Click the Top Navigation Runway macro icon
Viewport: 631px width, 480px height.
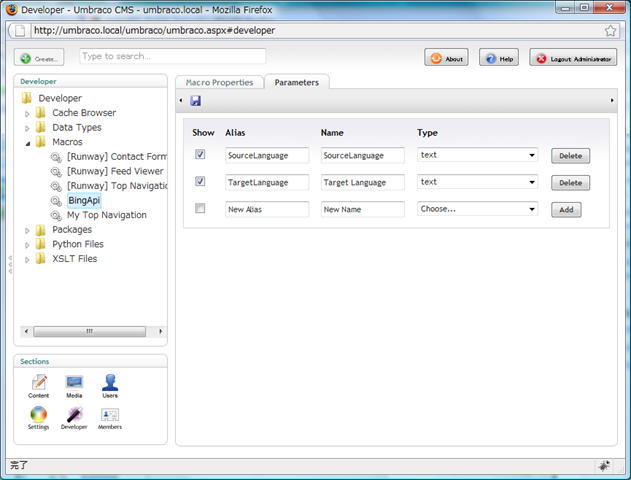(x=56, y=186)
